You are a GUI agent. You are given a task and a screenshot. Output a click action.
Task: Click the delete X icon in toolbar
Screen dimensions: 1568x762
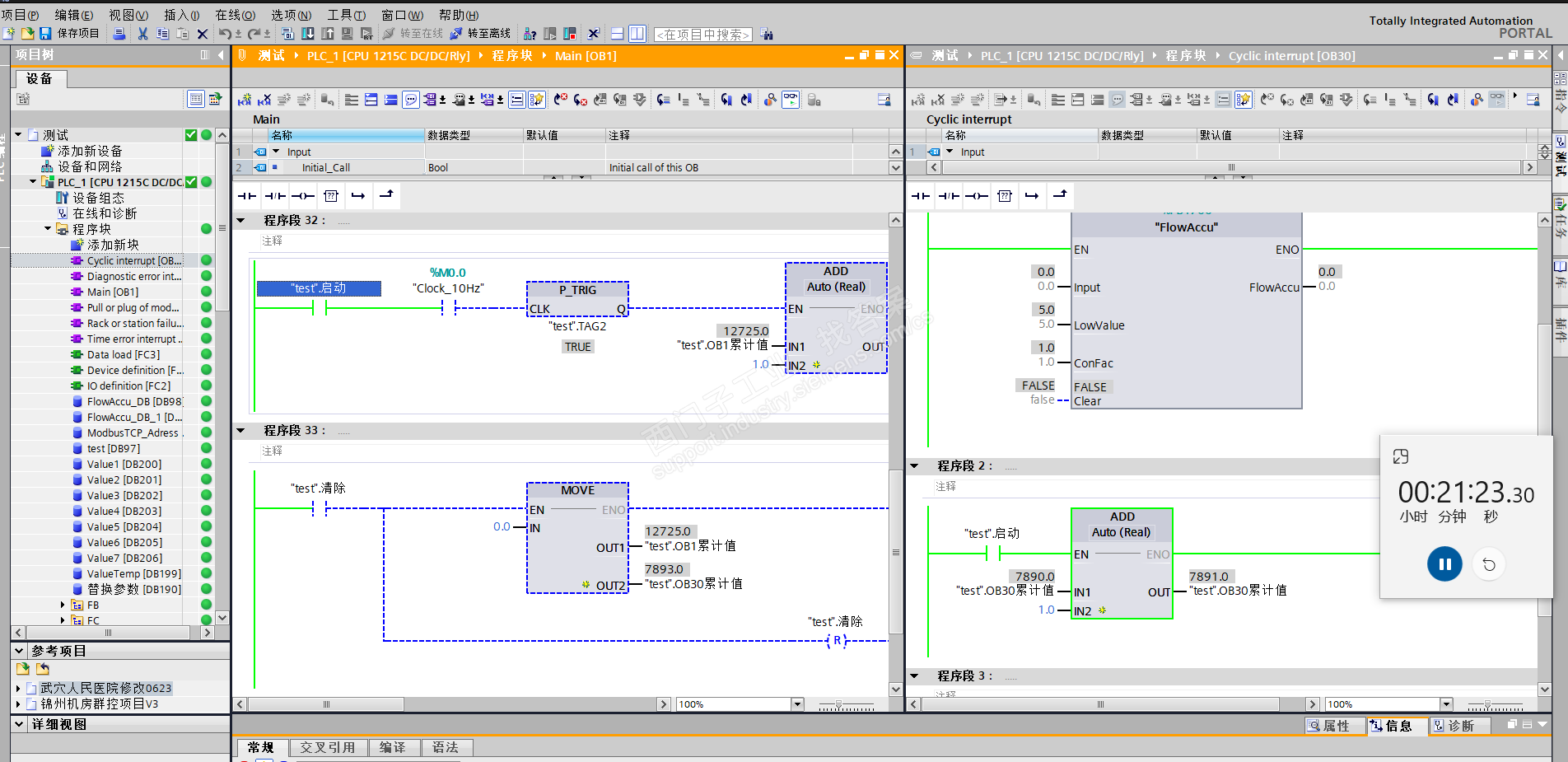point(203,34)
